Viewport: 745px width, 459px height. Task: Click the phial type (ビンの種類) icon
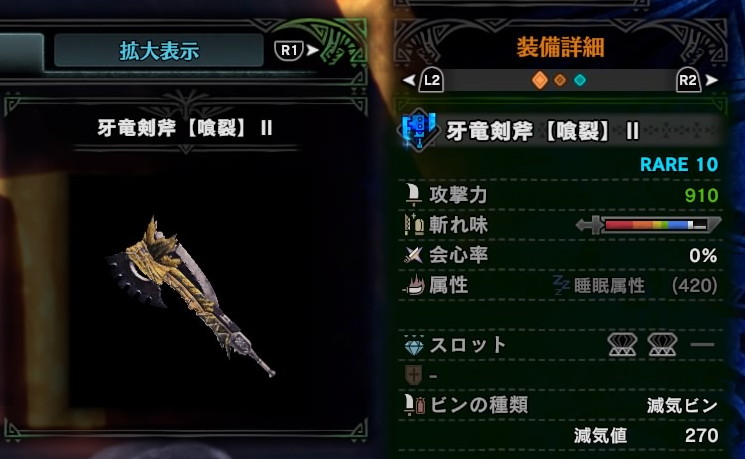click(414, 405)
